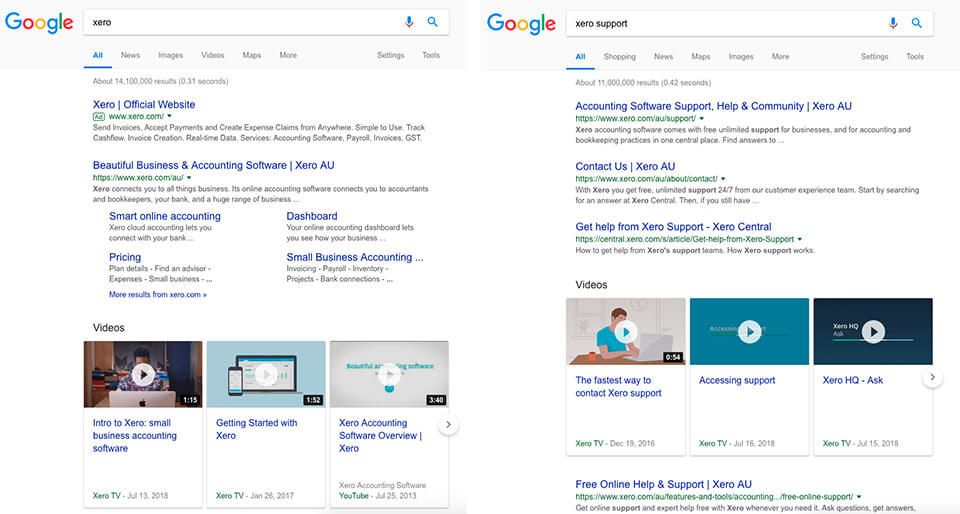960x514 pixels.
Task: Open Xero Accounting Software Overview | Xero title
Action: [380, 436]
